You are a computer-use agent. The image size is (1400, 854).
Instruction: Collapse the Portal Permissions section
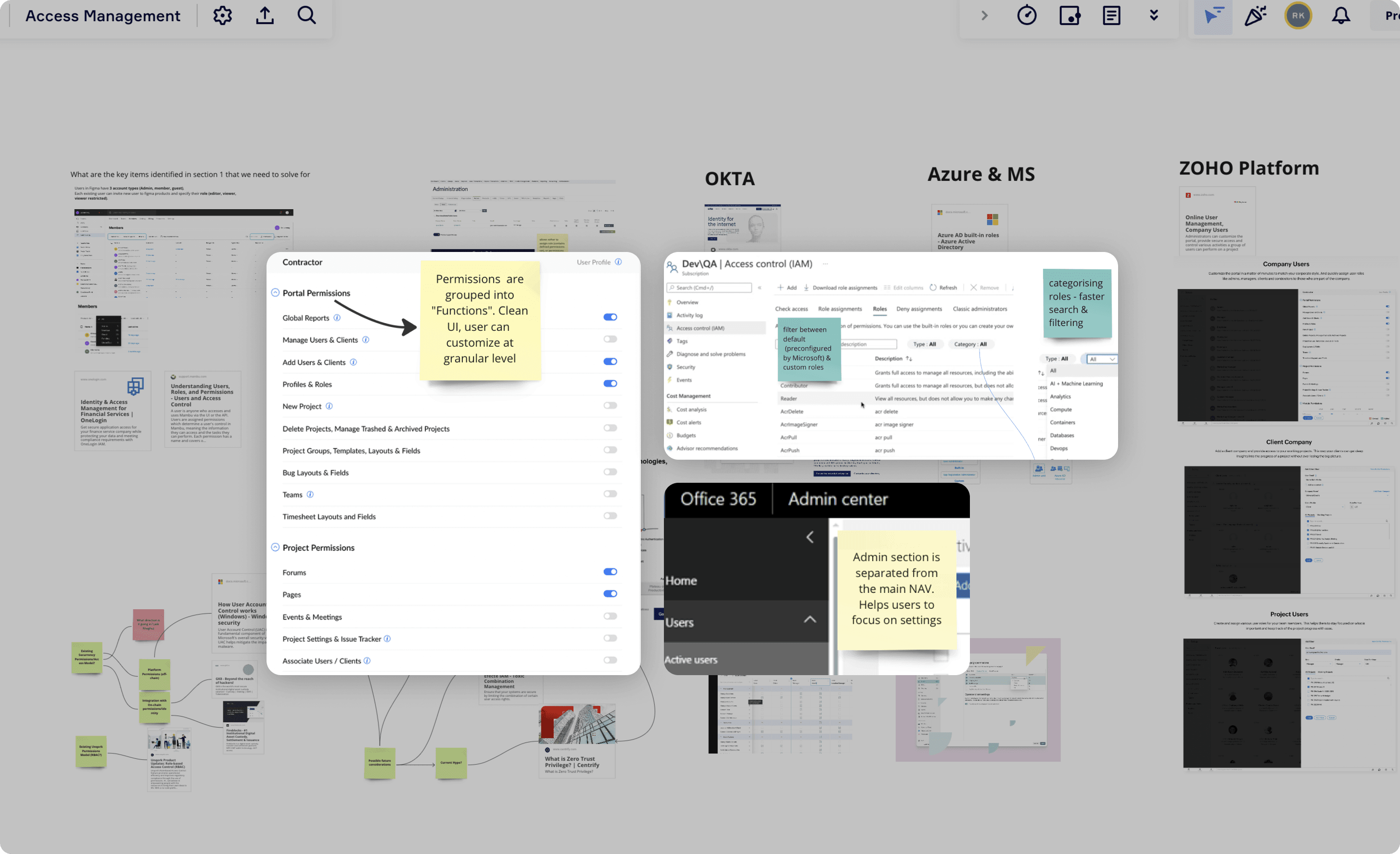[275, 292]
